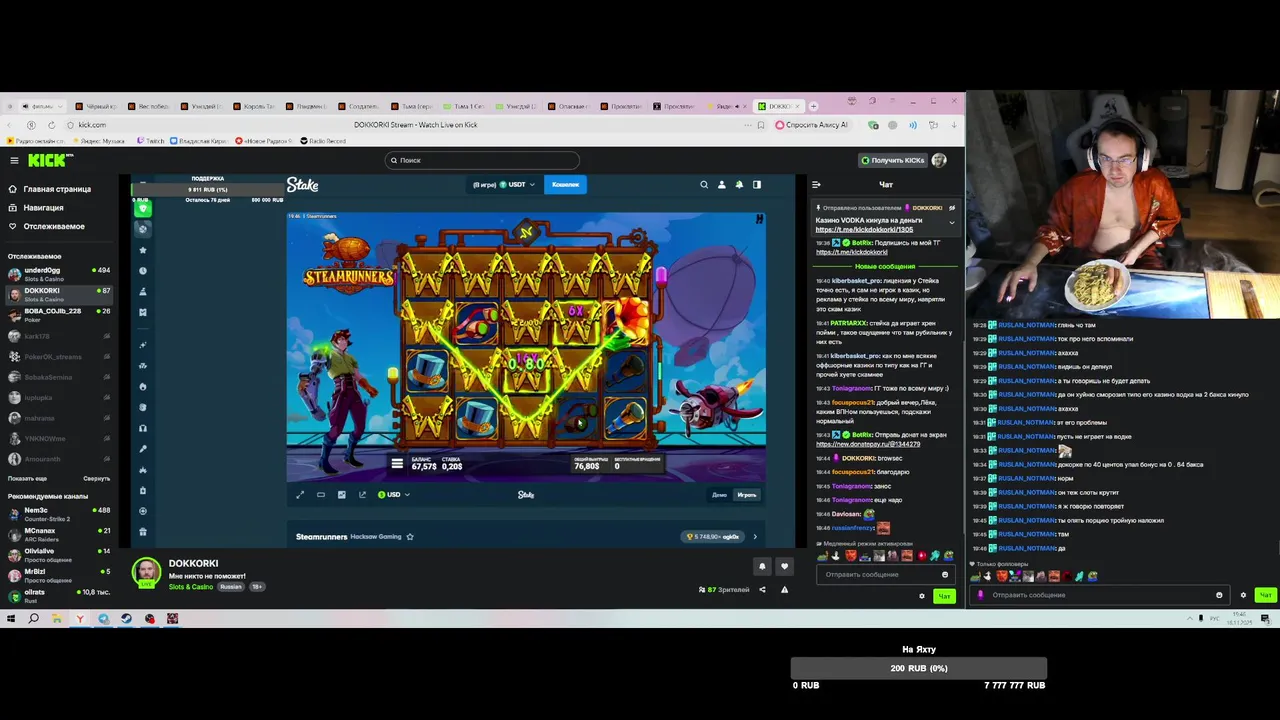The width and height of the screenshot is (1280, 720).
Task: Click the KICK logo
Action: pyautogui.click(x=48, y=160)
